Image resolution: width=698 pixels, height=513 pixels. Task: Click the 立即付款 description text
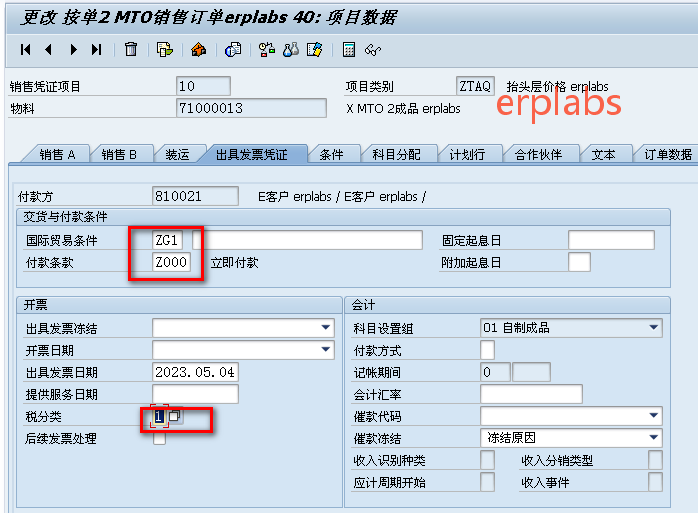pos(235,262)
